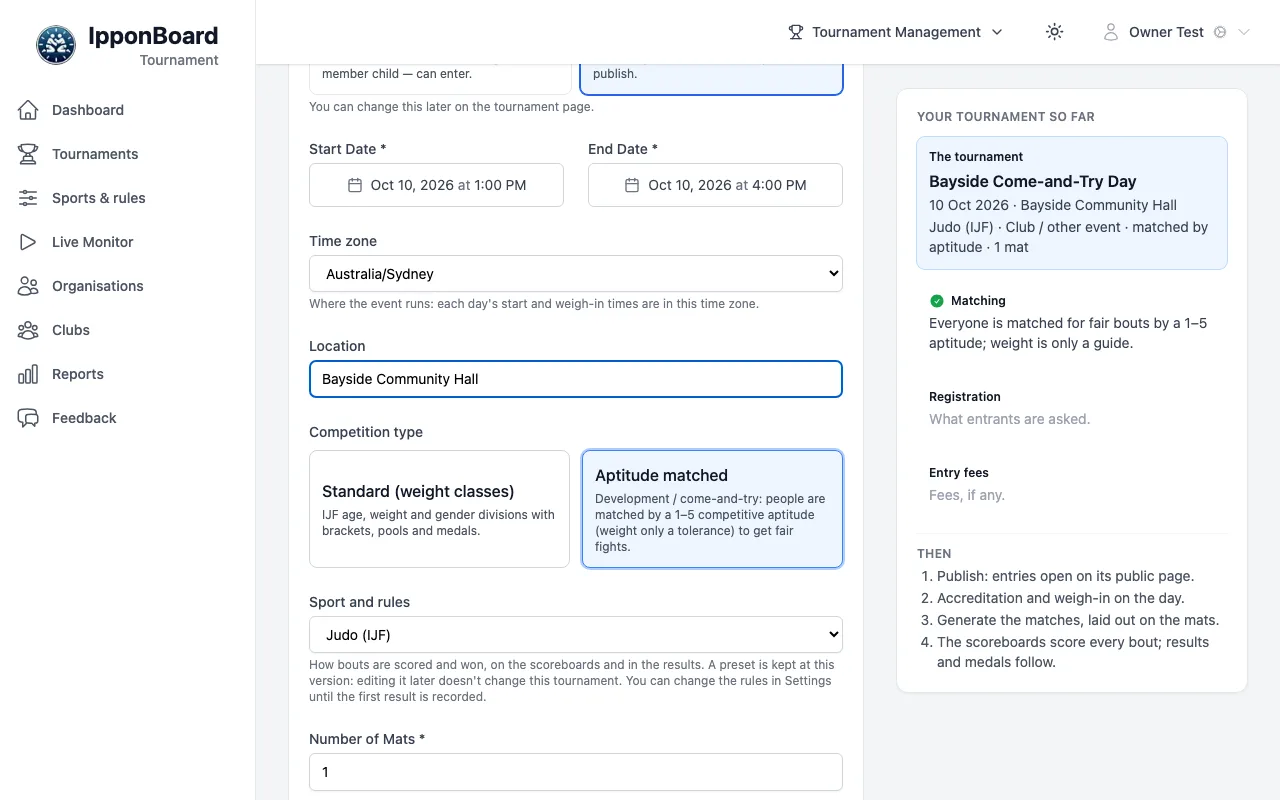
Task: Open the Time zone Australia/Sydney dropdown
Action: coord(576,273)
